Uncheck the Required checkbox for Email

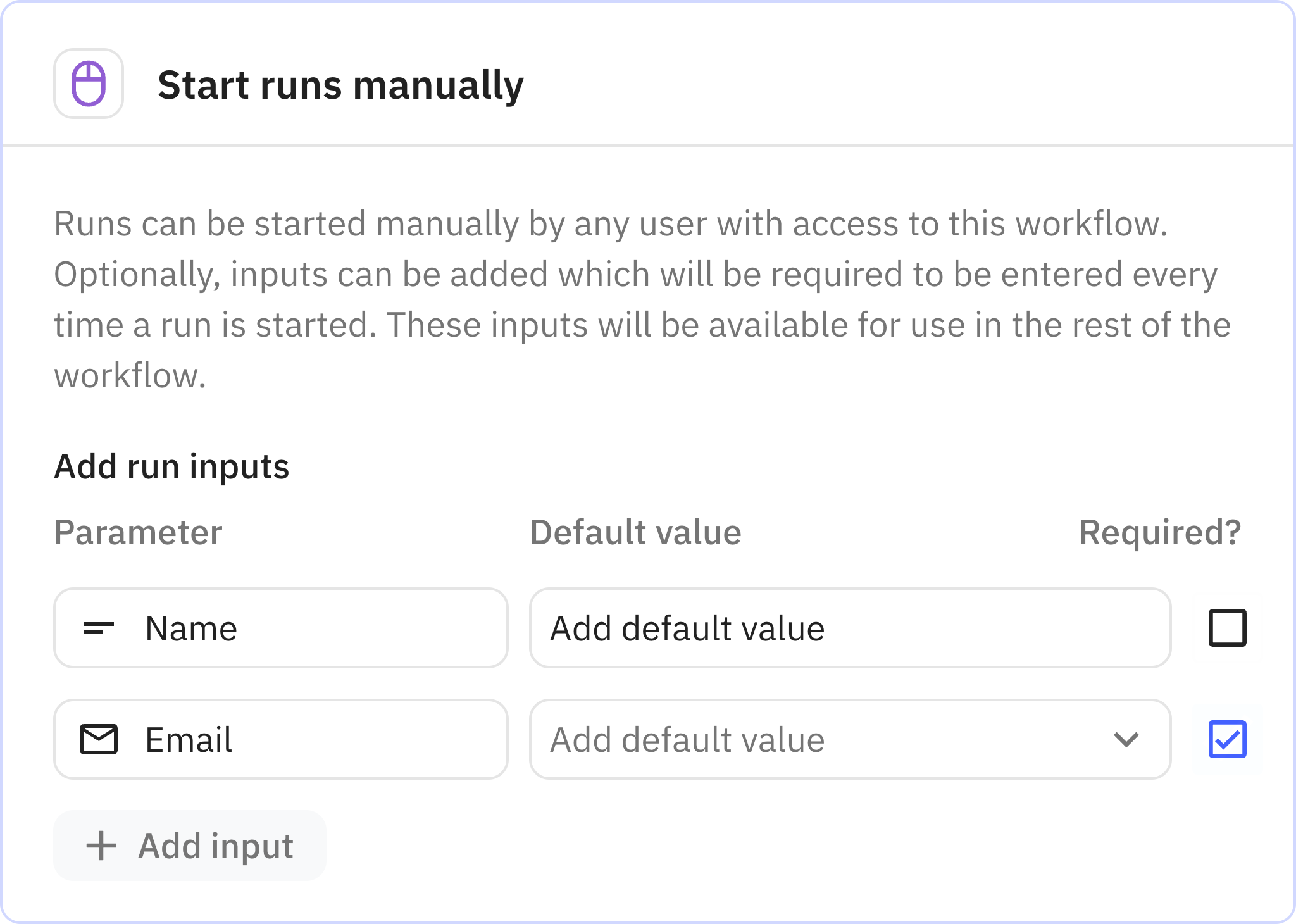click(x=1227, y=739)
